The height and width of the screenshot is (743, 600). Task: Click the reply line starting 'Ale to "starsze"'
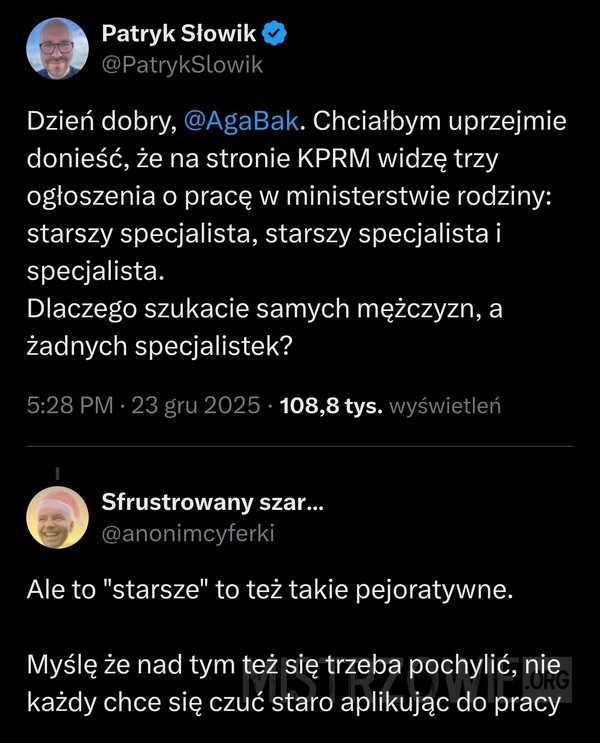coord(270,589)
